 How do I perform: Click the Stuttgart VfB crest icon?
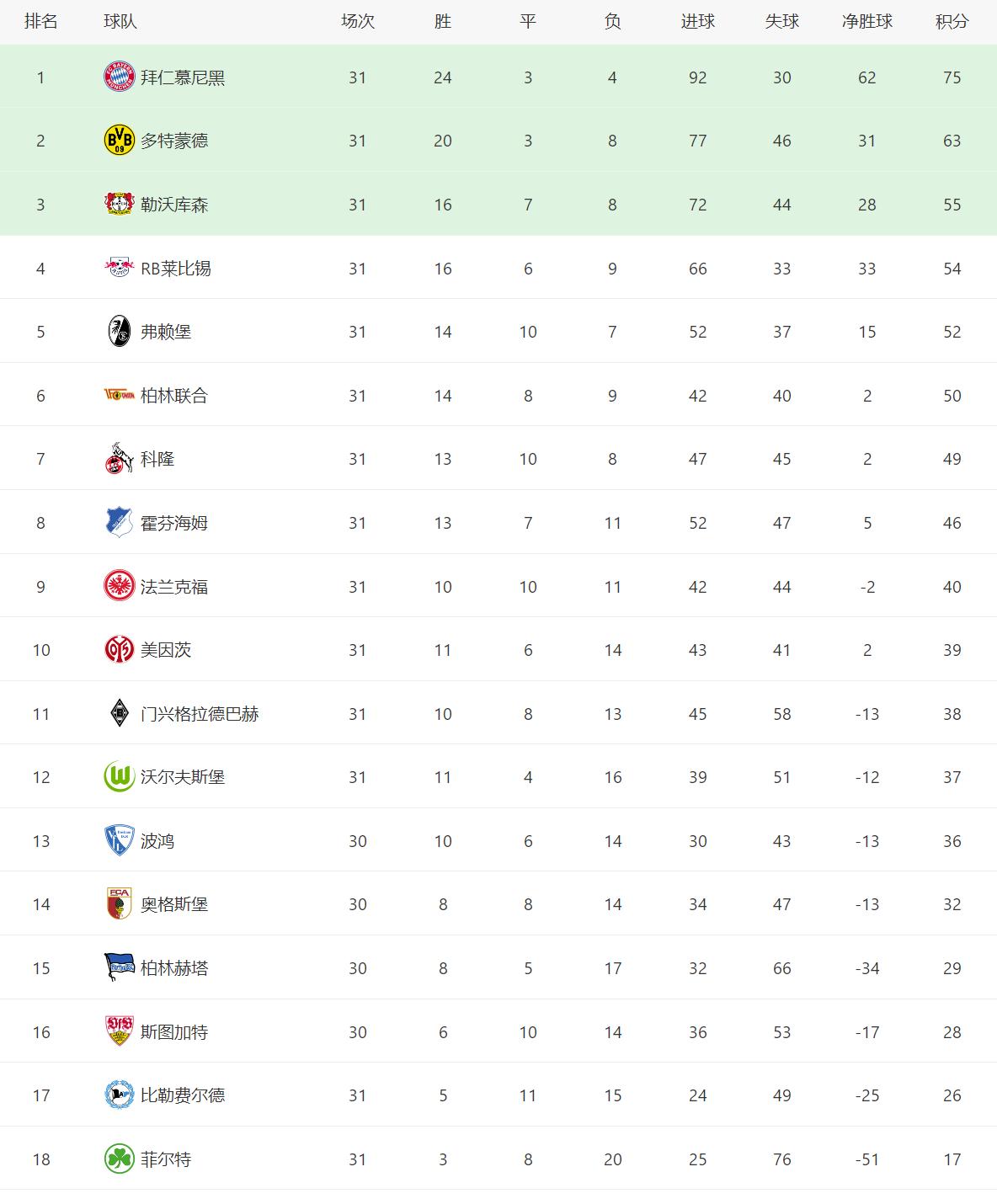point(119,1032)
